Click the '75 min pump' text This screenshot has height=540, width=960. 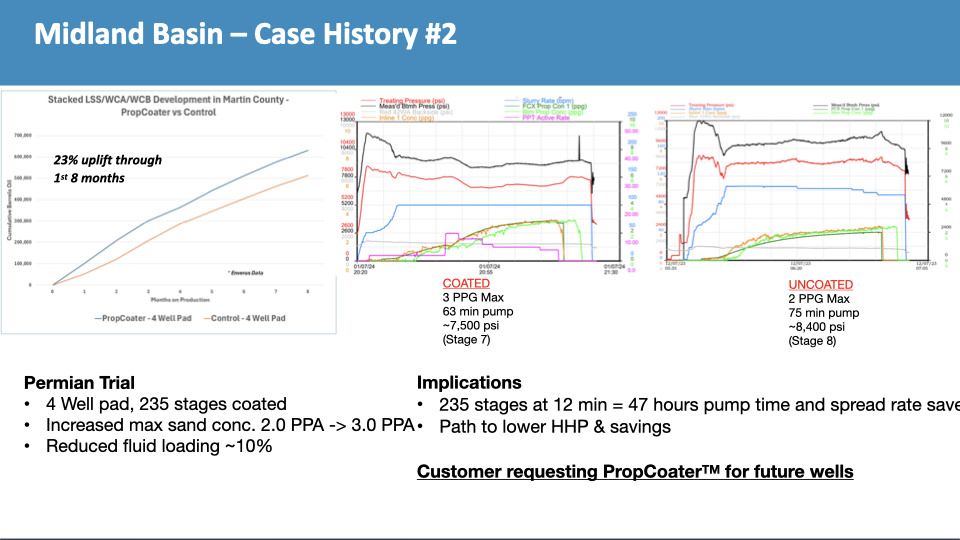pyautogui.click(x=823, y=313)
